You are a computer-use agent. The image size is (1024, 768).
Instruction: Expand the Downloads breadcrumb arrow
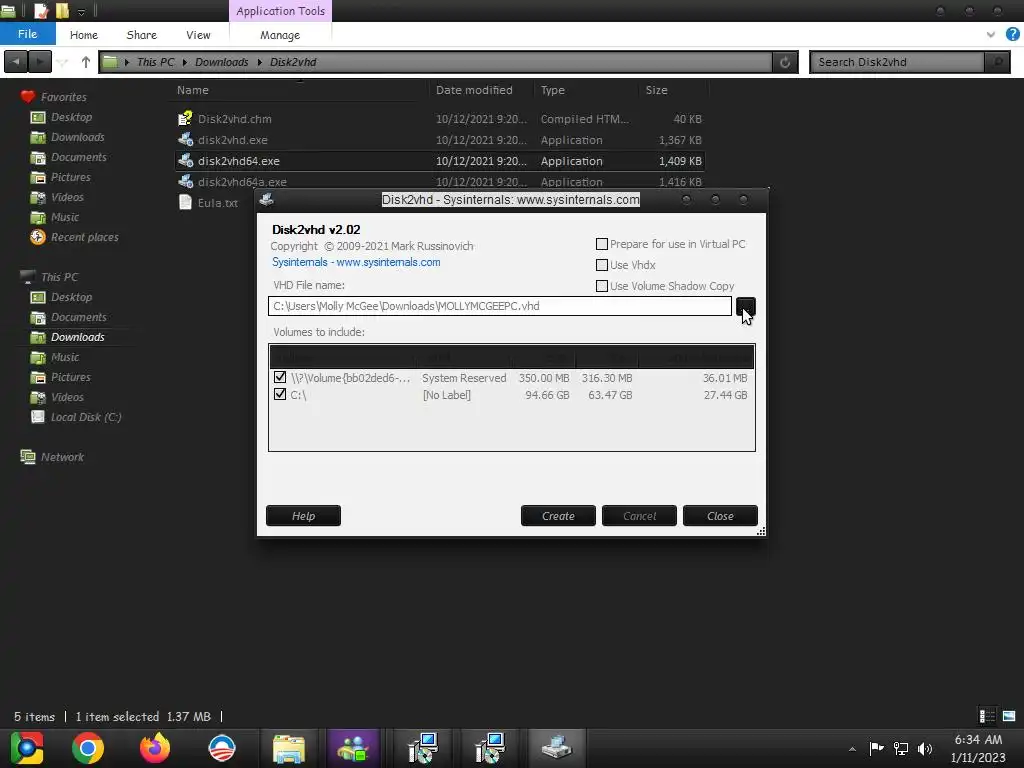[259, 62]
